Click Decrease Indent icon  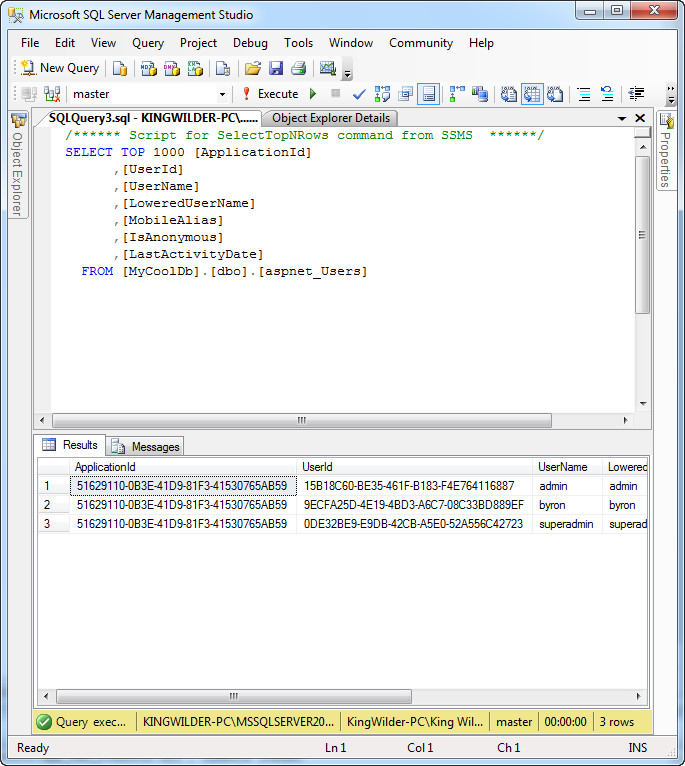pyautogui.click(x=636, y=94)
